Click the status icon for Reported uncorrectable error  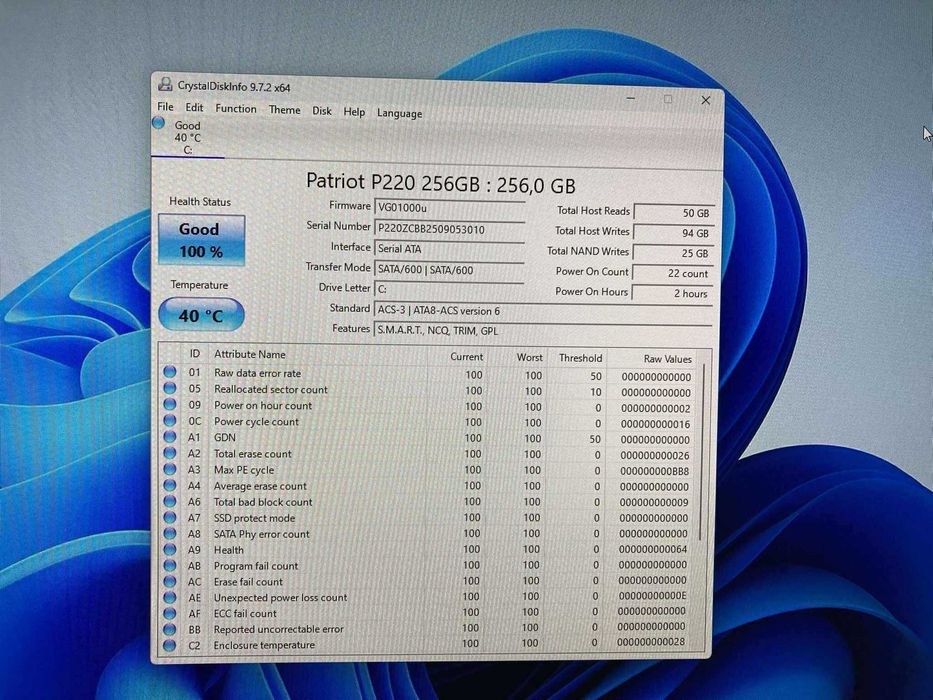[x=170, y=629]
